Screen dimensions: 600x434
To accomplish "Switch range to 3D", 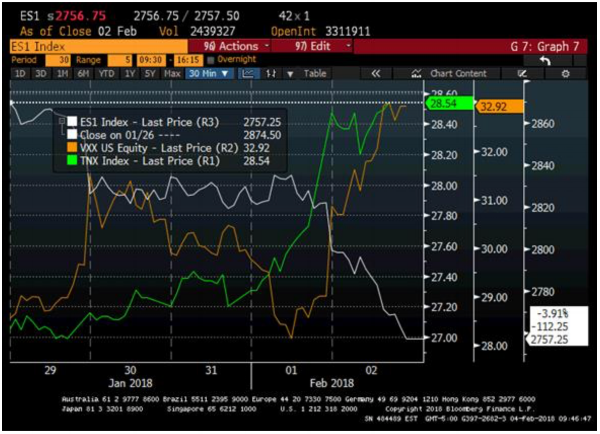I will (41, 73).
